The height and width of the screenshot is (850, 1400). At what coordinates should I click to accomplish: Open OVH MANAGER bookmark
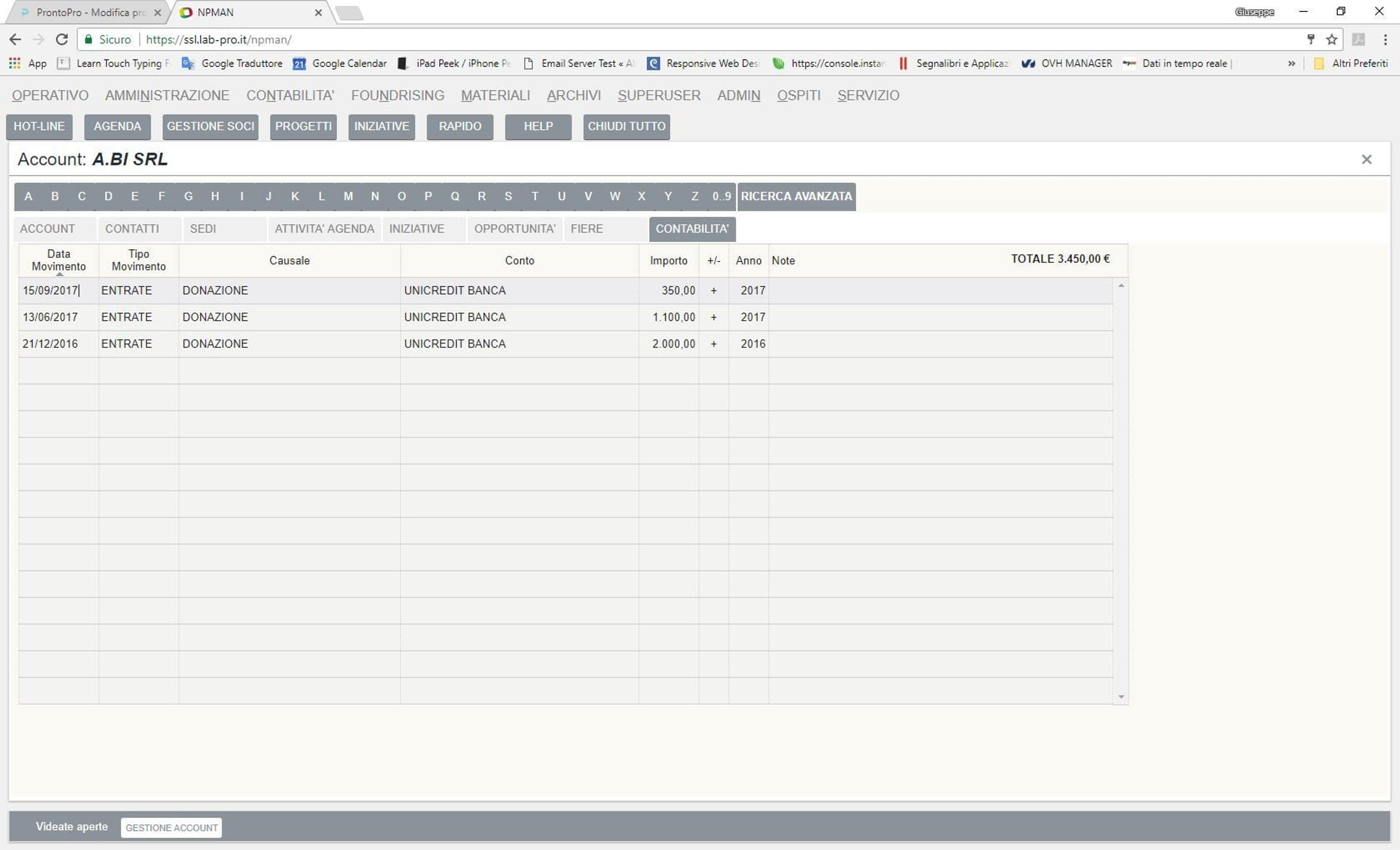click(x=1066, y=63)
